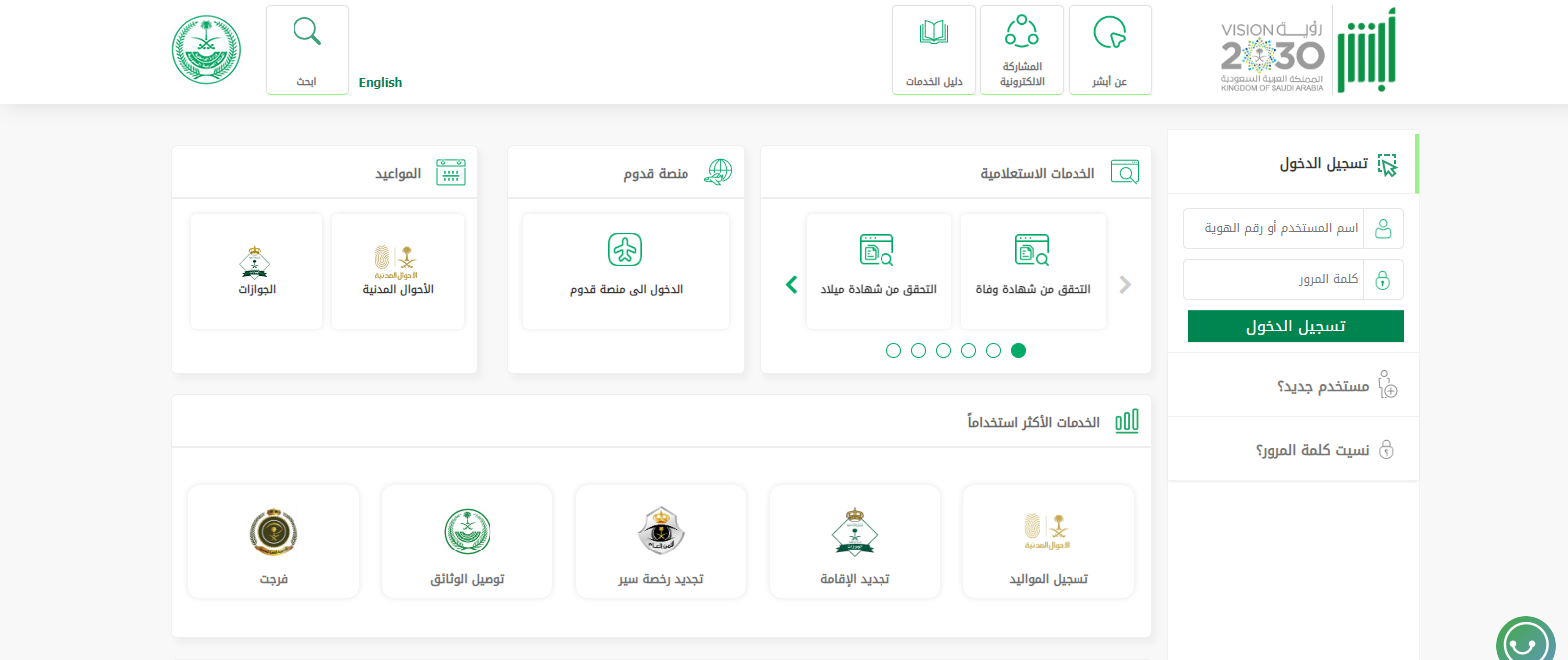
Task: Open the Civil Affairs appointments icon
Action: [397, 261]
